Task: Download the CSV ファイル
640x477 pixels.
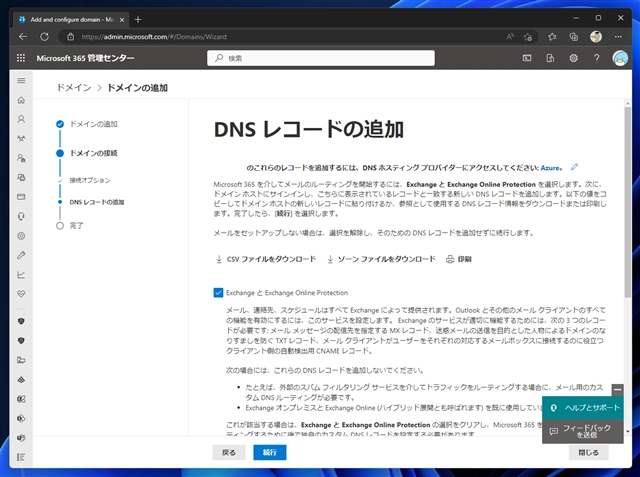Action: [x=266, y=259]
